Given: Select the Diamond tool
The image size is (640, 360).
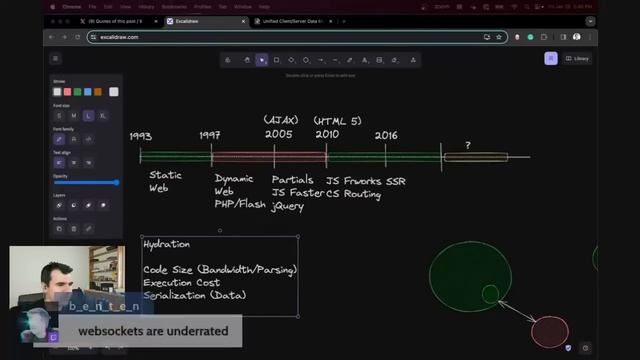Looking at the screenshot, I should (291, 60).
